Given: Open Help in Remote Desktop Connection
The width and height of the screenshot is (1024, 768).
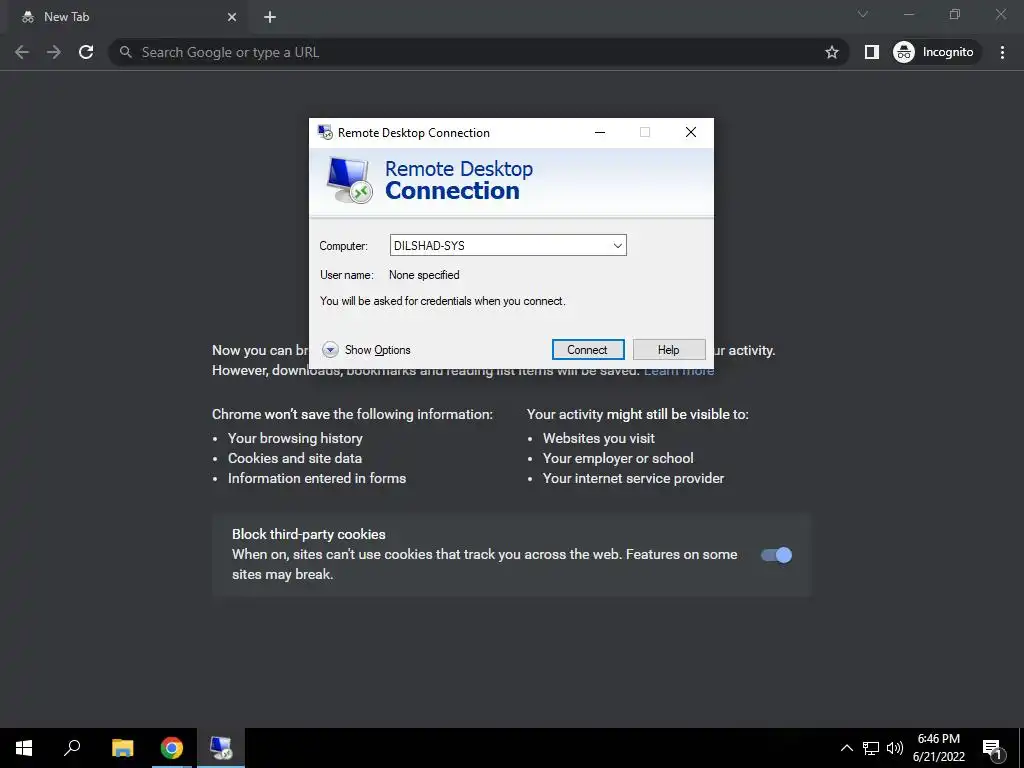Looking at the screenshot, I should click(x=669, y=349).
